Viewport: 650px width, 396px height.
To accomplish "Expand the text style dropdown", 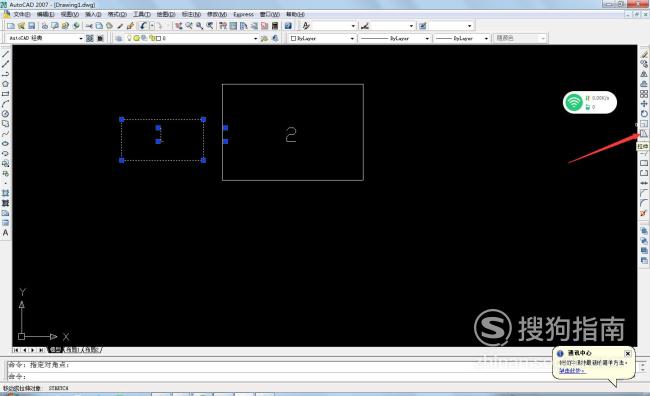I will point(353,26).
